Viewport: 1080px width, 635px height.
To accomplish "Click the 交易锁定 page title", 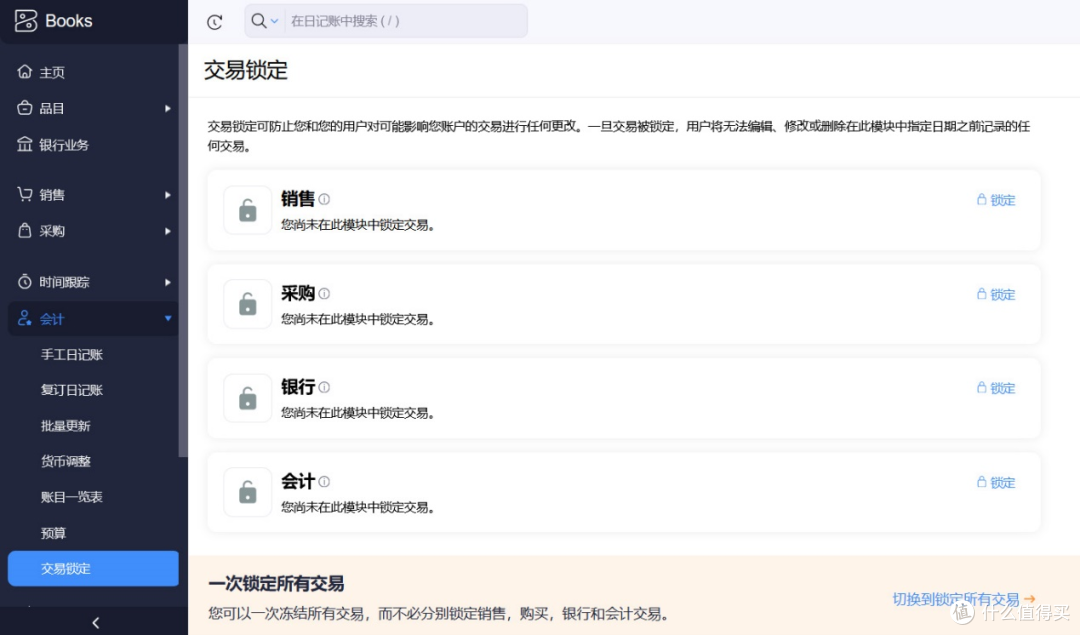I will click(x=246, y=70).
